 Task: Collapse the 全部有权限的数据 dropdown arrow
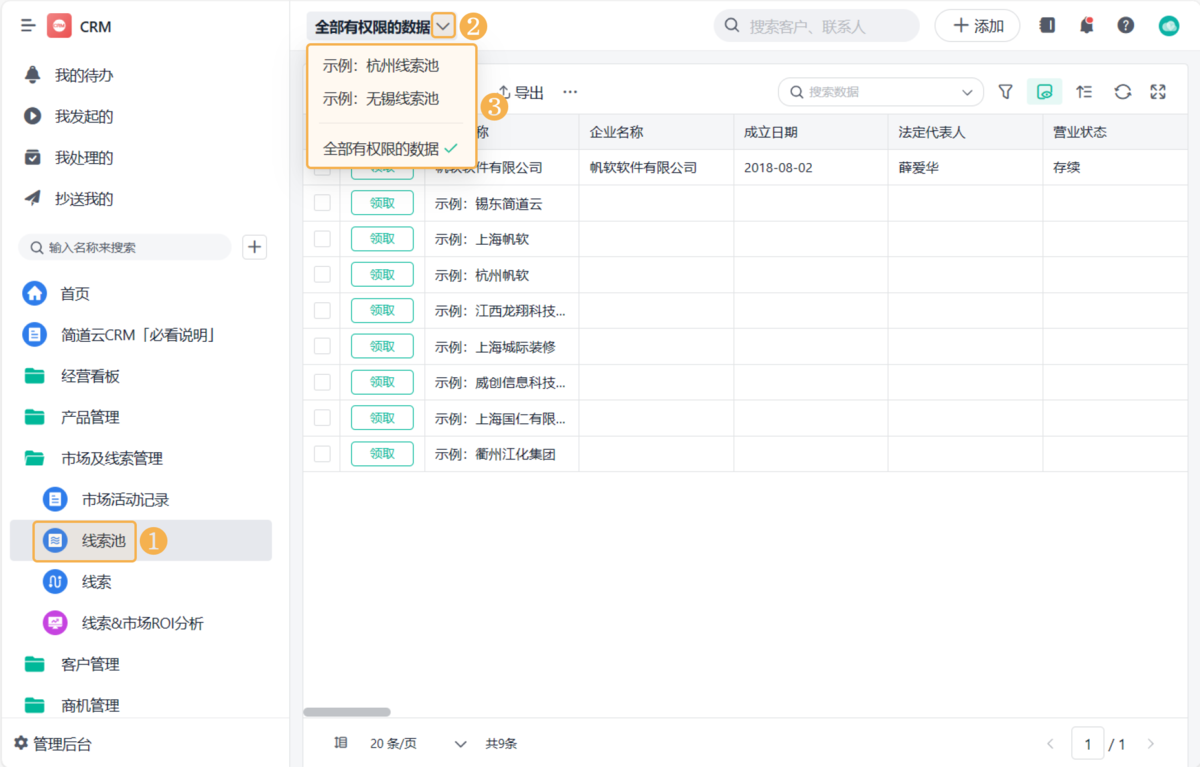point(444,27)
